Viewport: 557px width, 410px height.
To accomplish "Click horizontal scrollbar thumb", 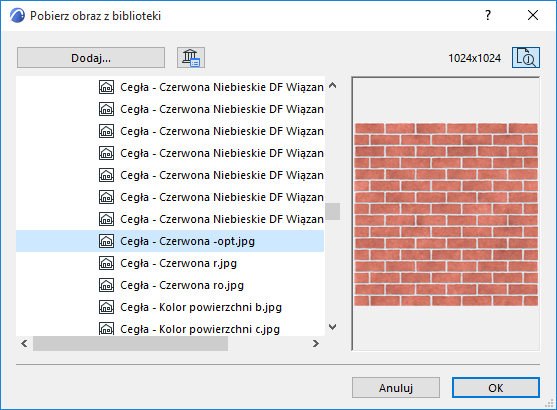I will 130,344.
